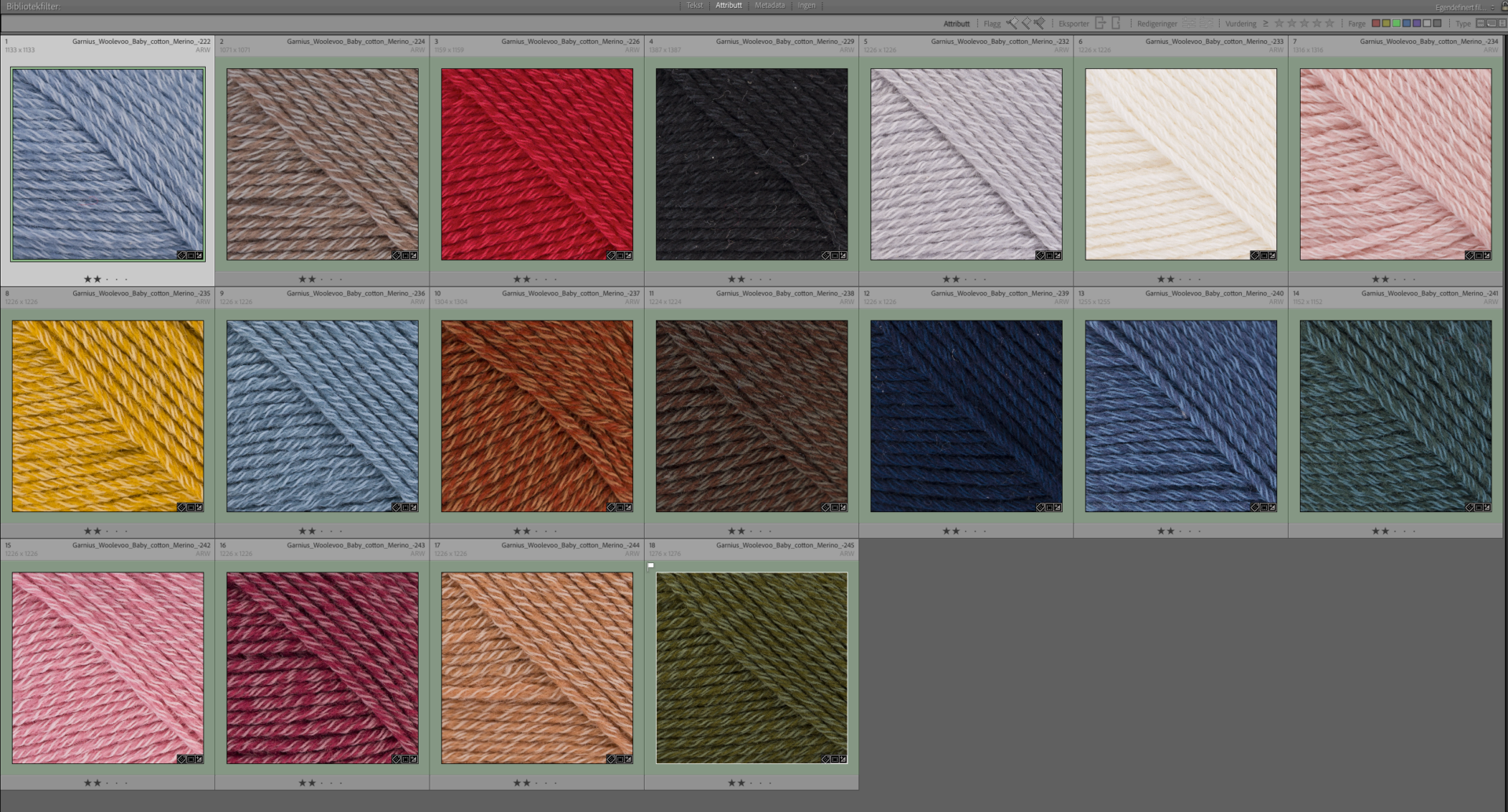Select the olive green yarn thumbnail
The width and height of the screenshot is (1508, 812).
tap(752, 668)
